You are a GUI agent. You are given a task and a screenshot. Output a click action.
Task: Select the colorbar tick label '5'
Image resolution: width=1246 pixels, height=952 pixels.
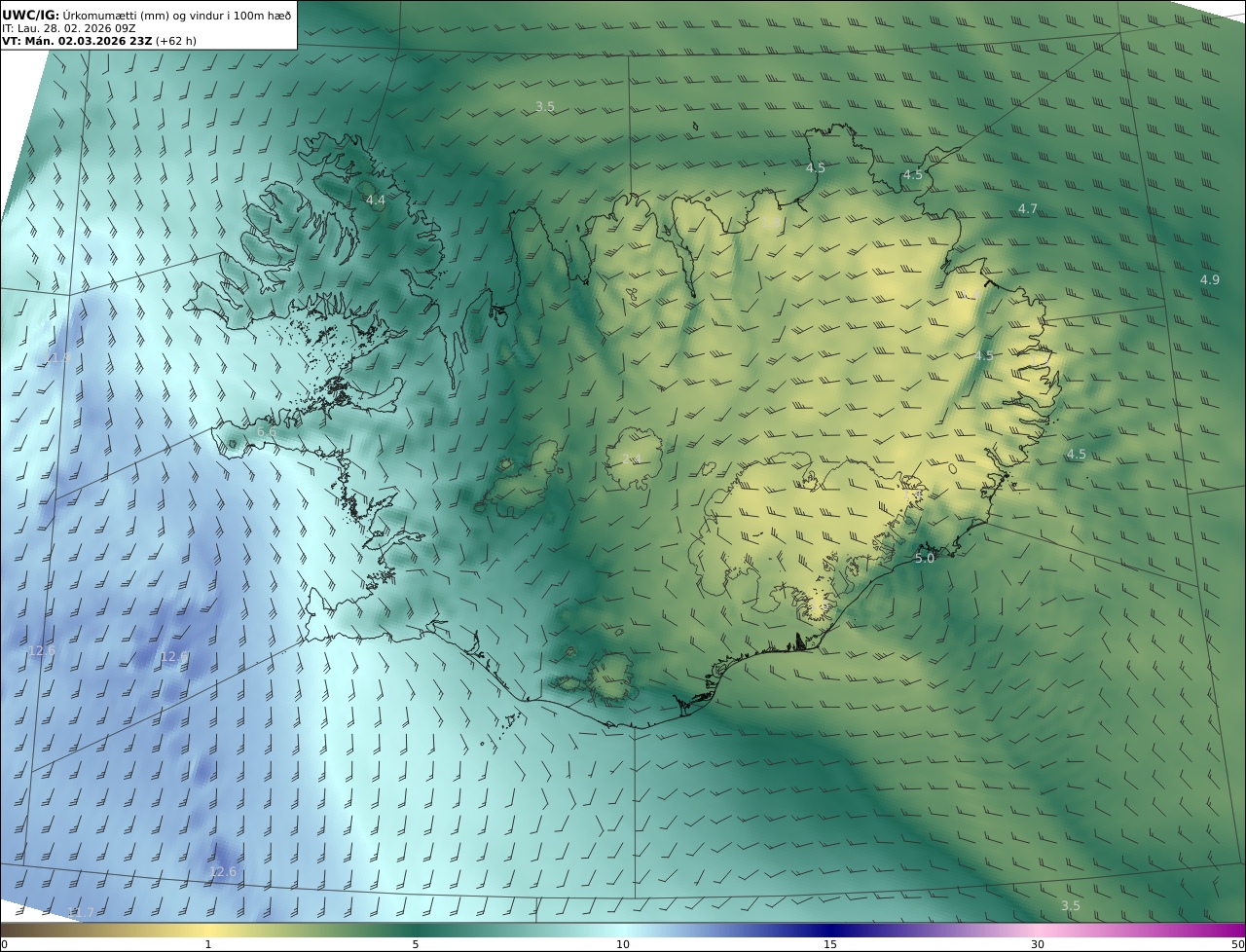[416, 944]
